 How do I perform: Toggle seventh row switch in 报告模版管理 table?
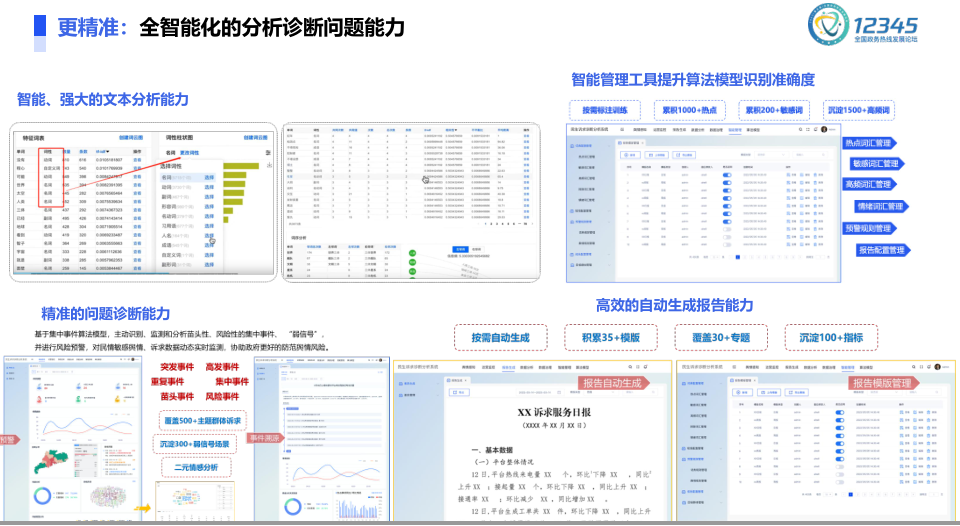[x=840, y=459]
